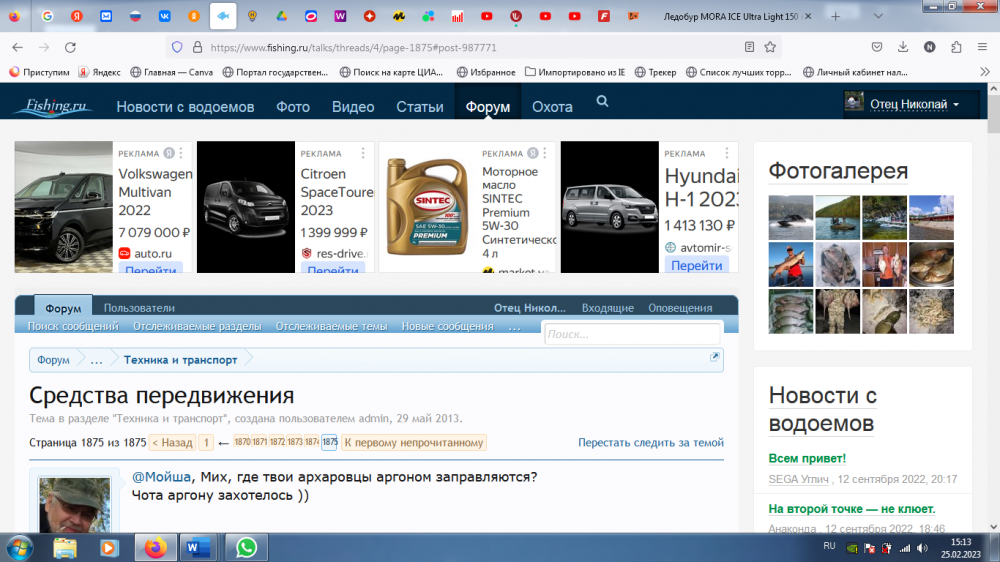Screen dimensions: 1000x562
Task: Click the Fishing.ru logo
Action: pyautogui.click(x=57, y=106)
